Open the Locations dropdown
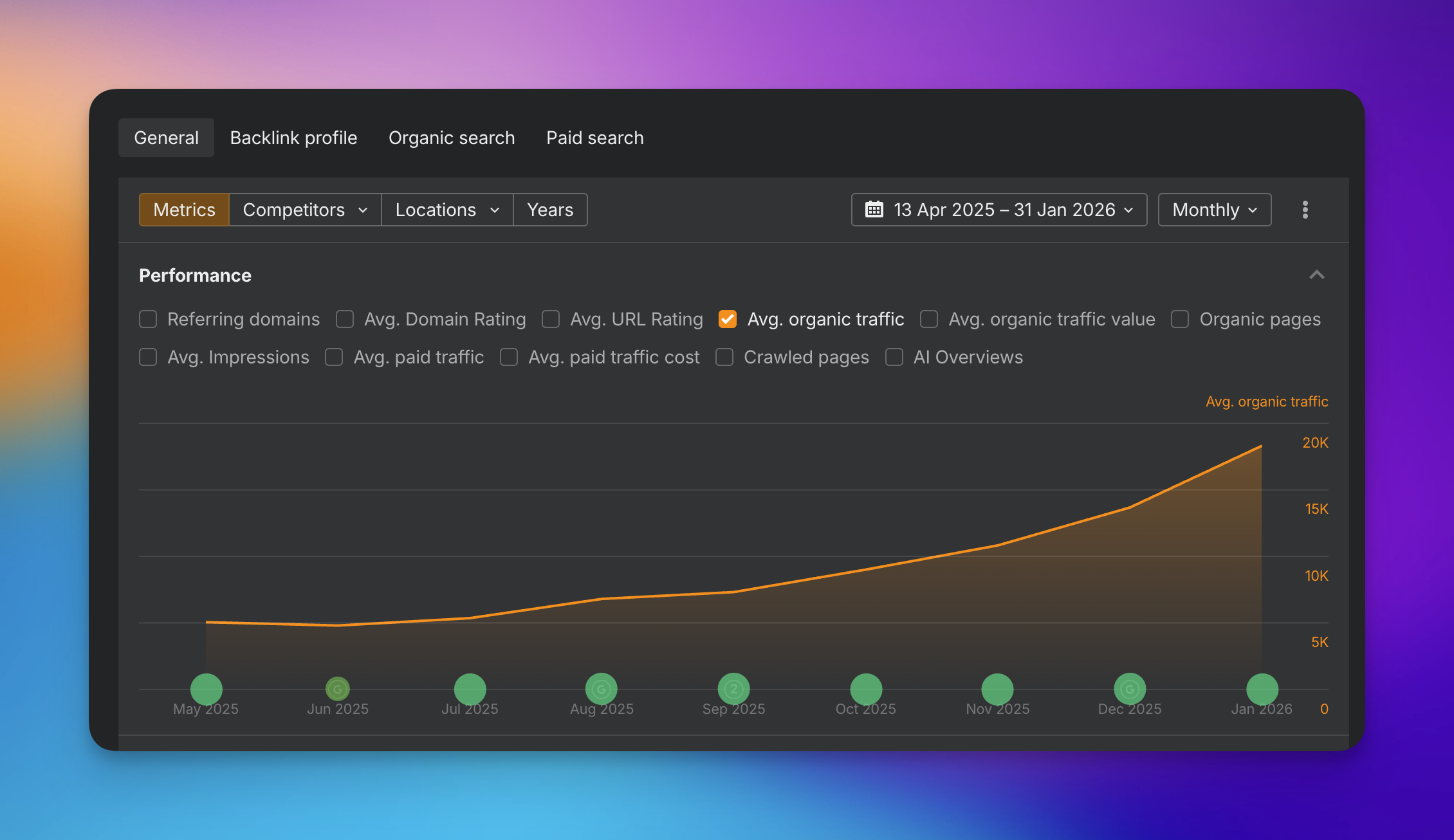Screen dimensions: 1454x840 click(447, 210)
